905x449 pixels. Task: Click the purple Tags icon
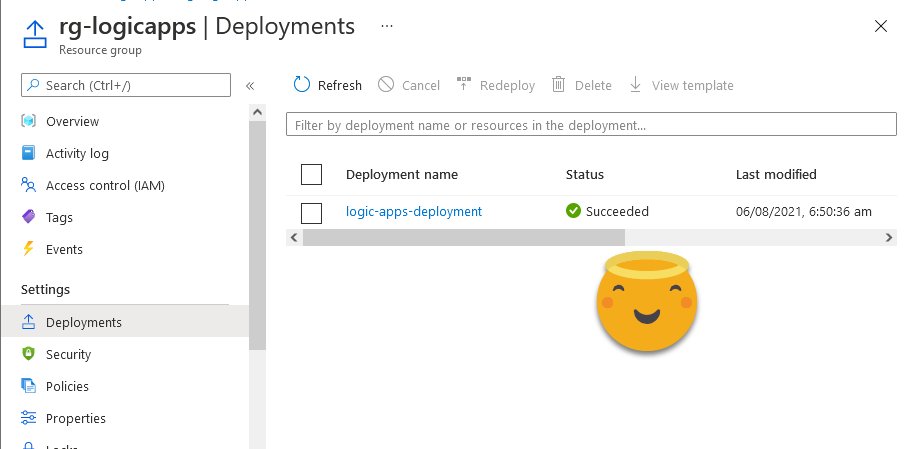[28, 217]
